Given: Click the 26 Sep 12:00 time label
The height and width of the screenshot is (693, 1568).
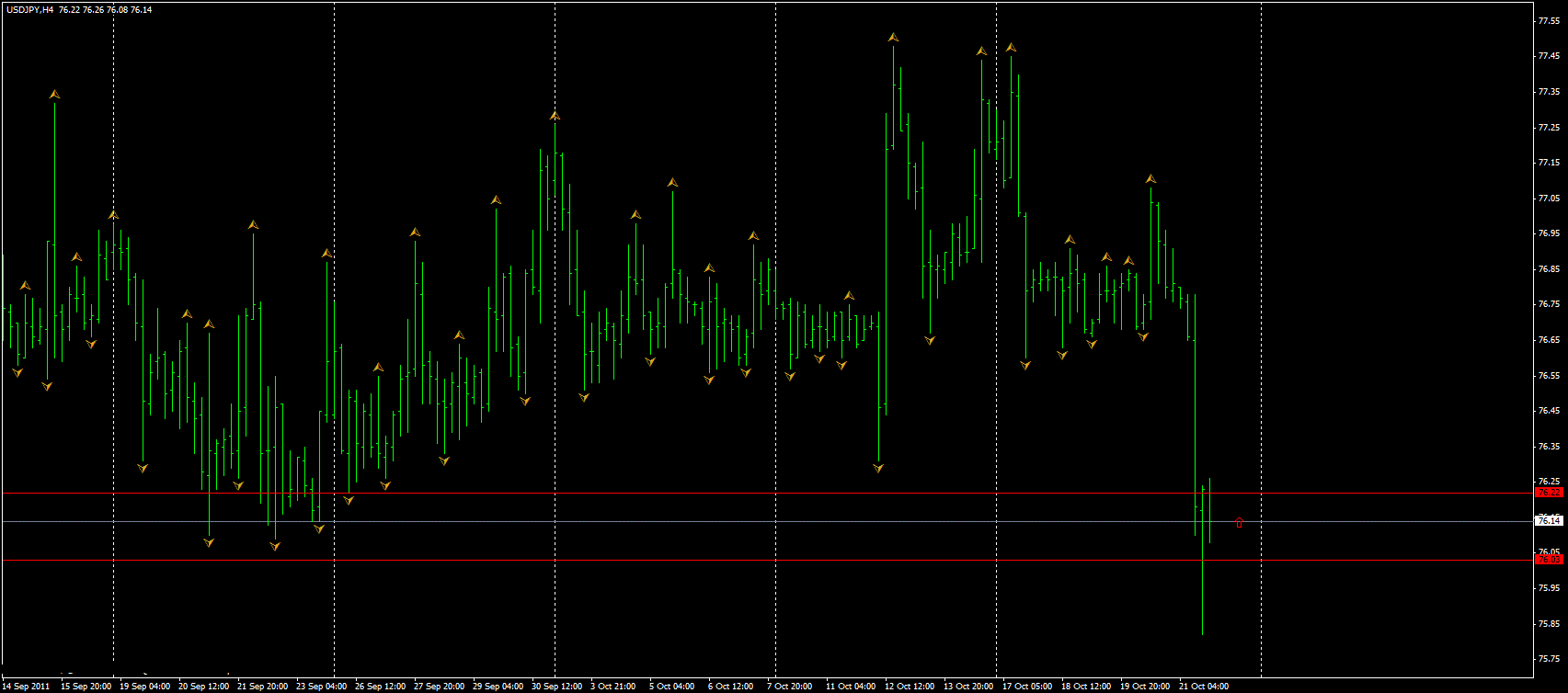Looking at the screenshot, I should click(381, 687).
